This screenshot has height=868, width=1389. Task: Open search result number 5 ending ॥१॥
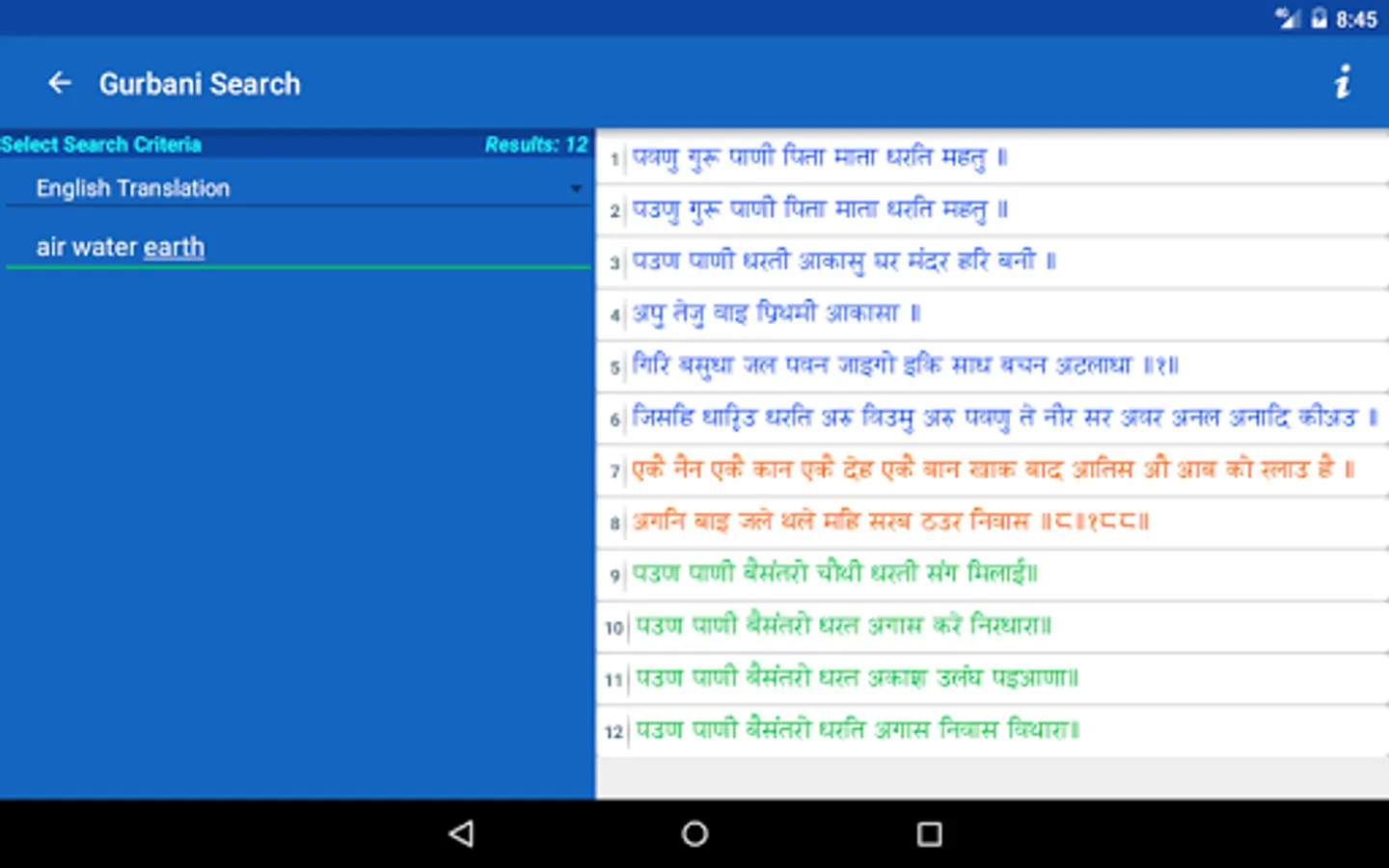point(993,366)
